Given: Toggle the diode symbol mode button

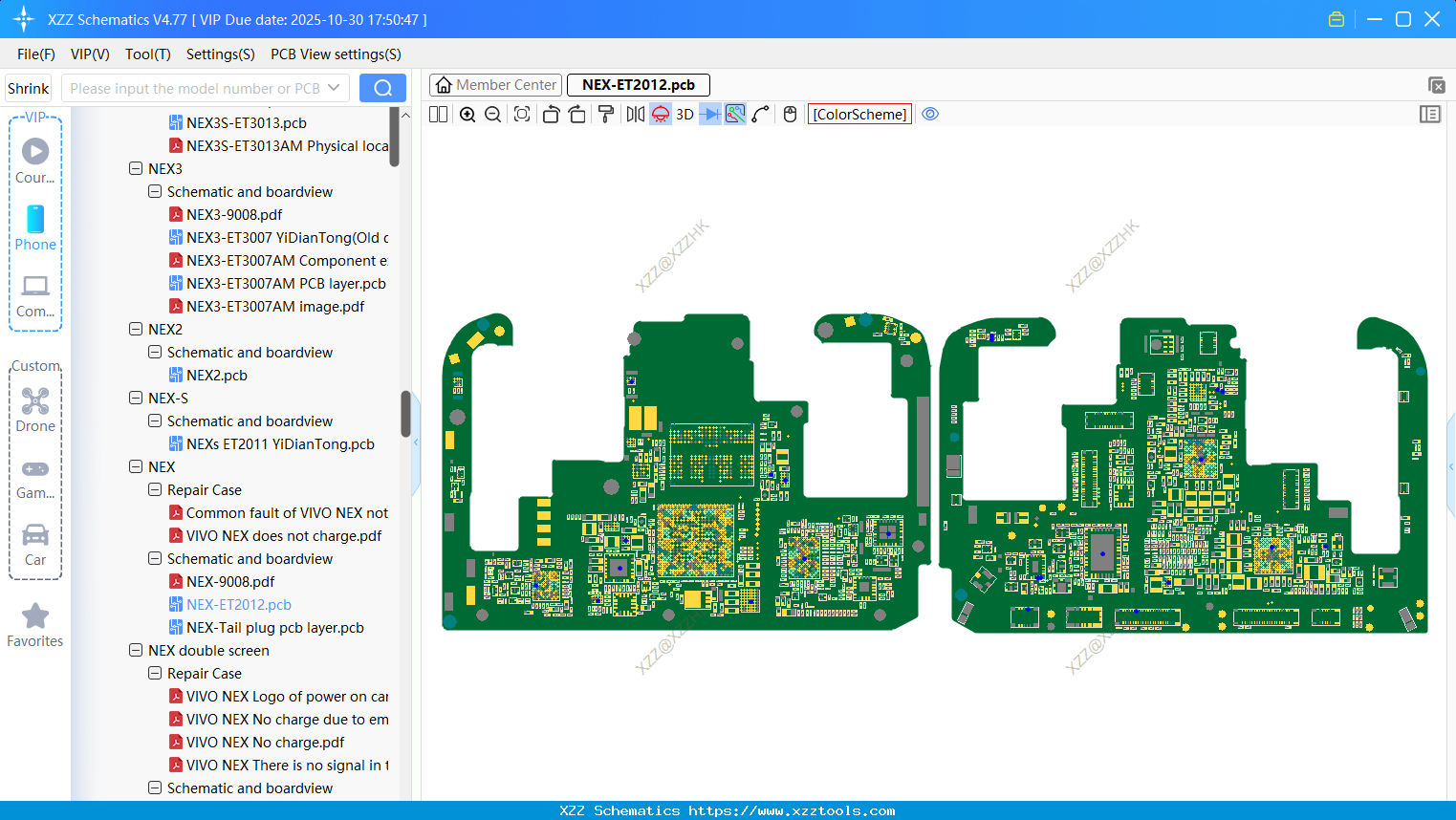Looking at the screenshot, I should point(709,115).
